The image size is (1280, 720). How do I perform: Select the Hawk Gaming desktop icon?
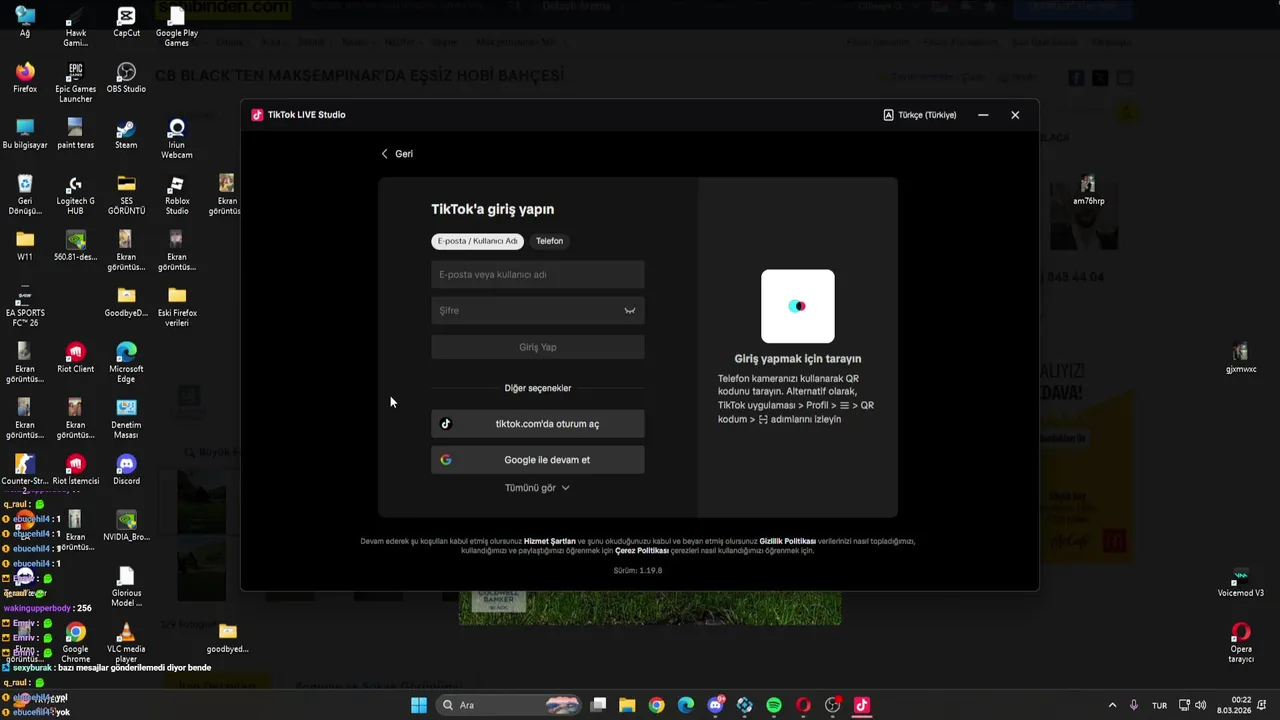(75, 26)
